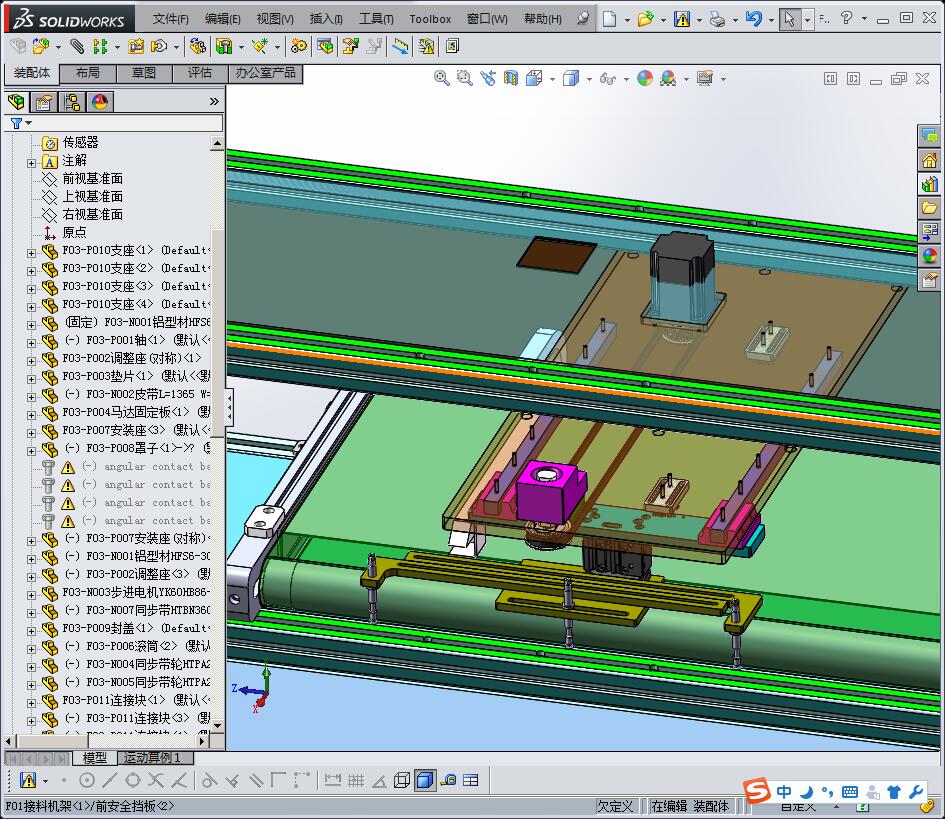This screenshot has height=819, width=945.
Task: Click the New document icon
Action: 609,19
